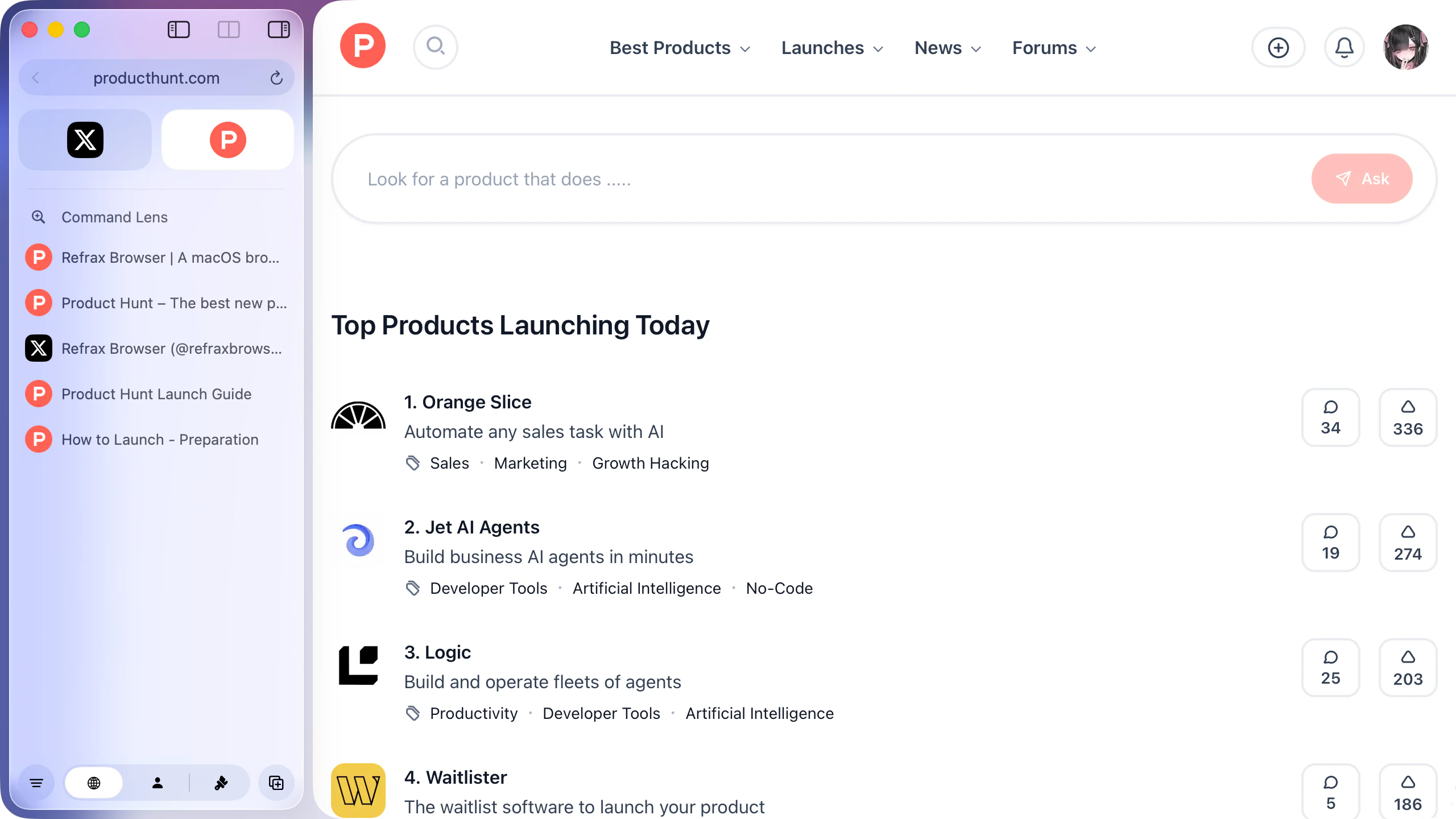Viewport: 1456px width, 819px height.
Task: Upvote Jet AI Agents with 274 votes
Action: pos(1408,543)
